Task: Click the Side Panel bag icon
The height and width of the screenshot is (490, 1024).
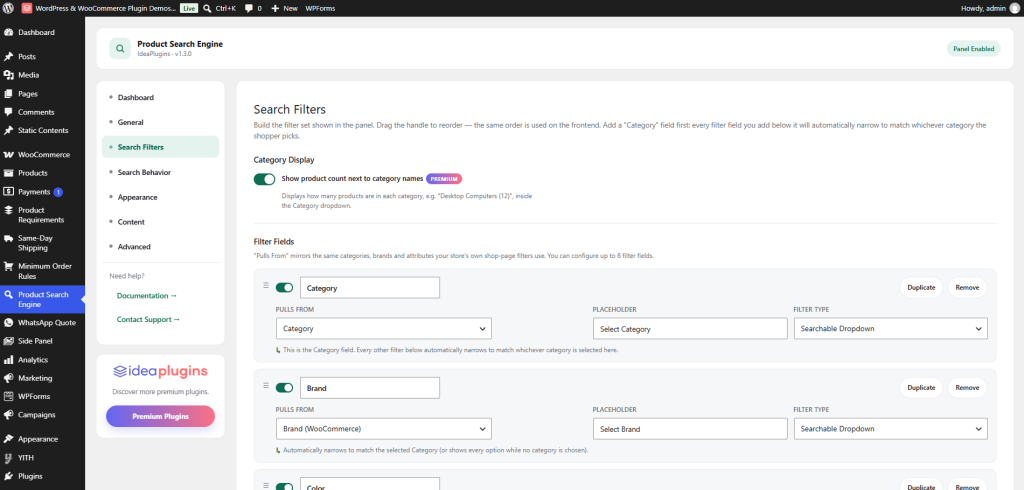Action: pos(8,341)
